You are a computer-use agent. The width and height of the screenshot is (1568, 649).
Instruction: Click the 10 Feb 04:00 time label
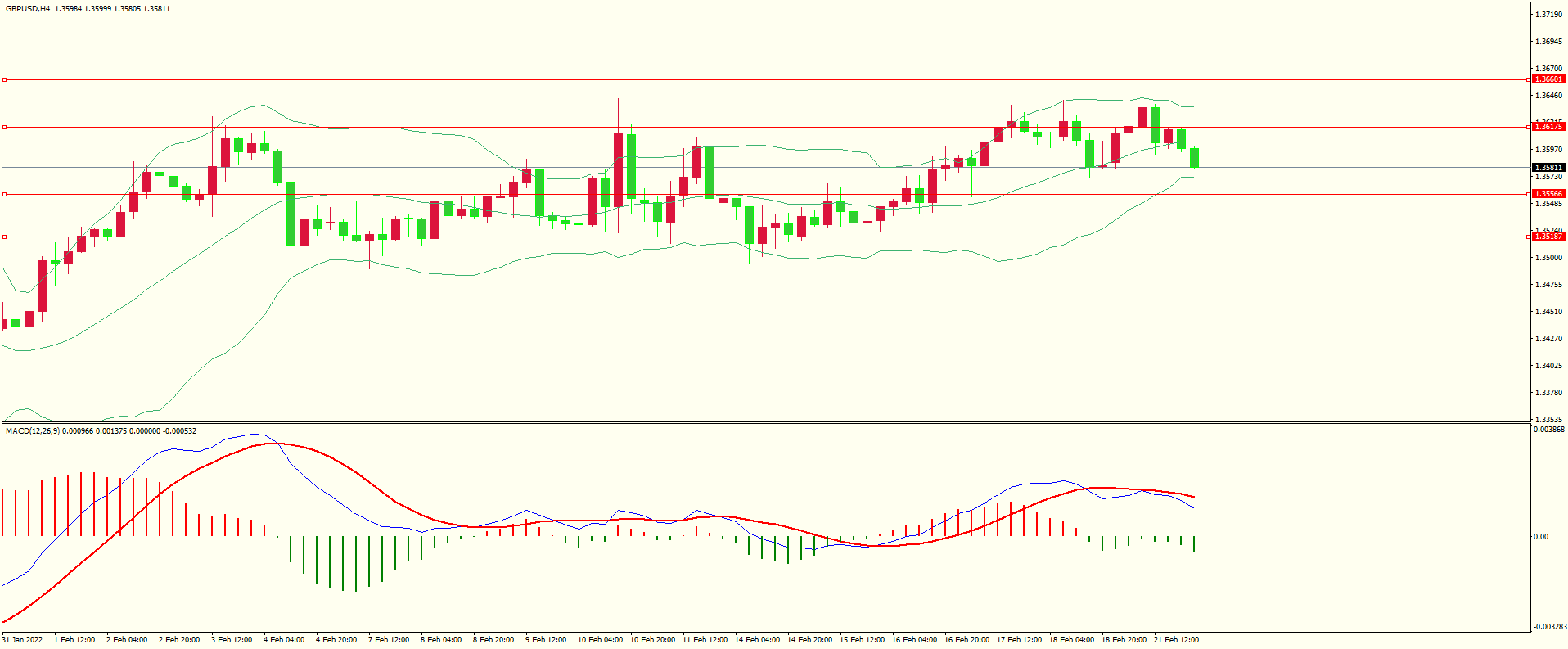(x=600, y=640)
